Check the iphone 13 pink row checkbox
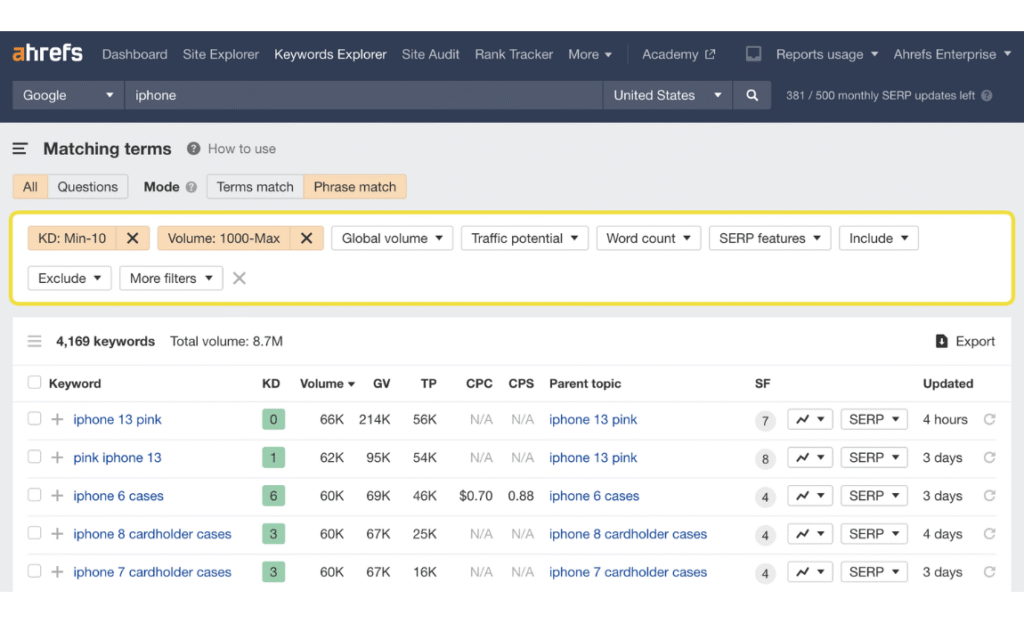1024x623 pixels. coord(34,419)
